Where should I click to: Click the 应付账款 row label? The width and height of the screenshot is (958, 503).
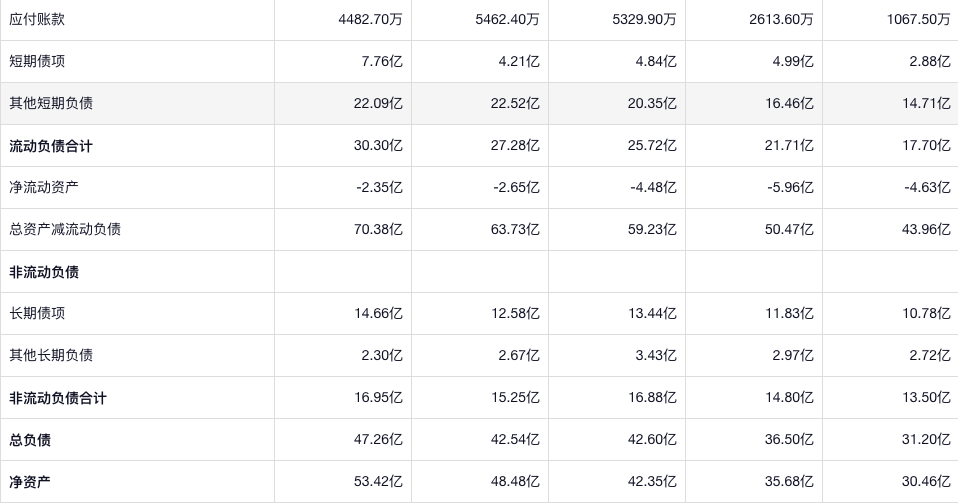coord(37,19)
